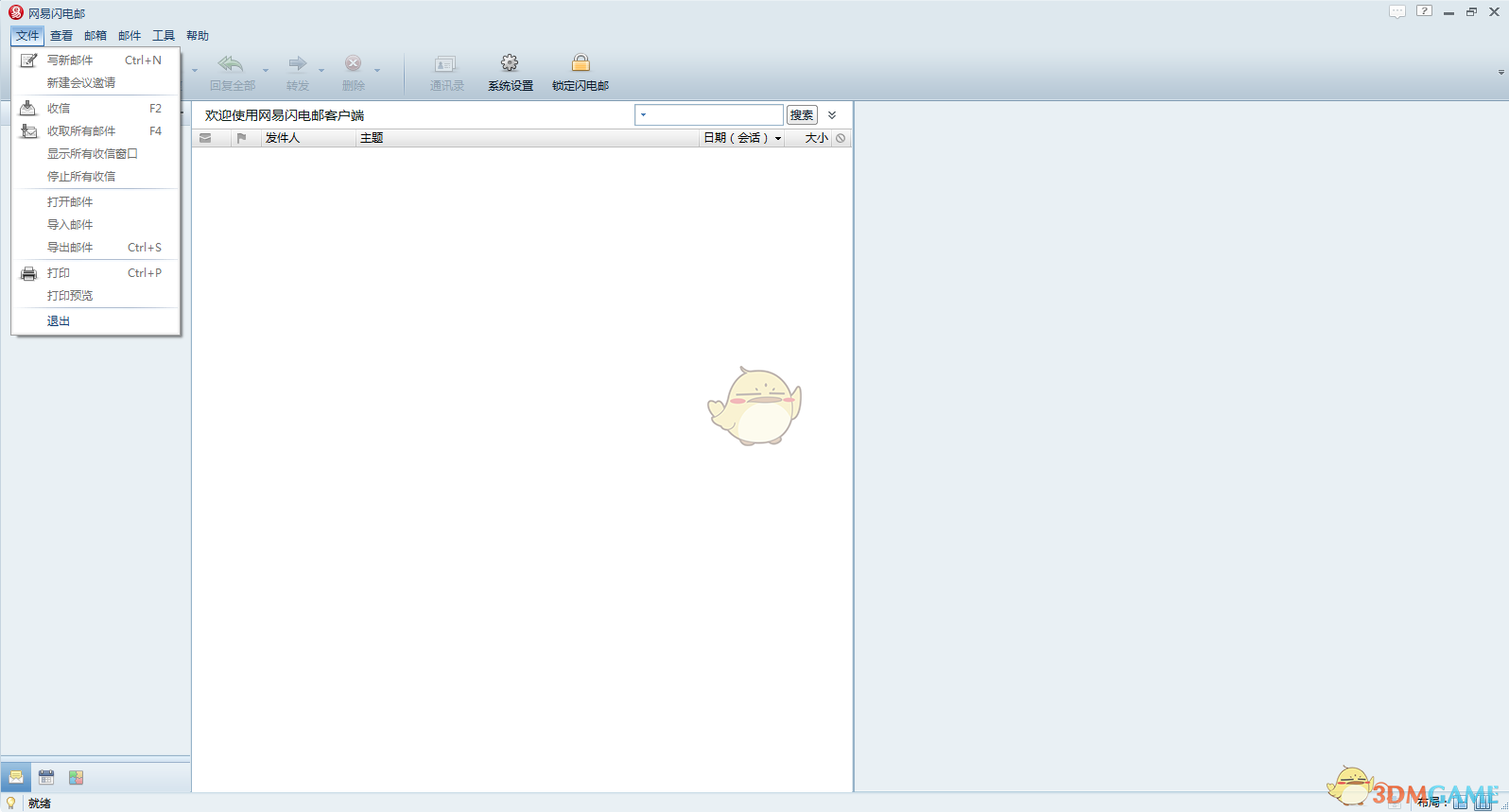Open the 通讯录 address book

(446, 72)
